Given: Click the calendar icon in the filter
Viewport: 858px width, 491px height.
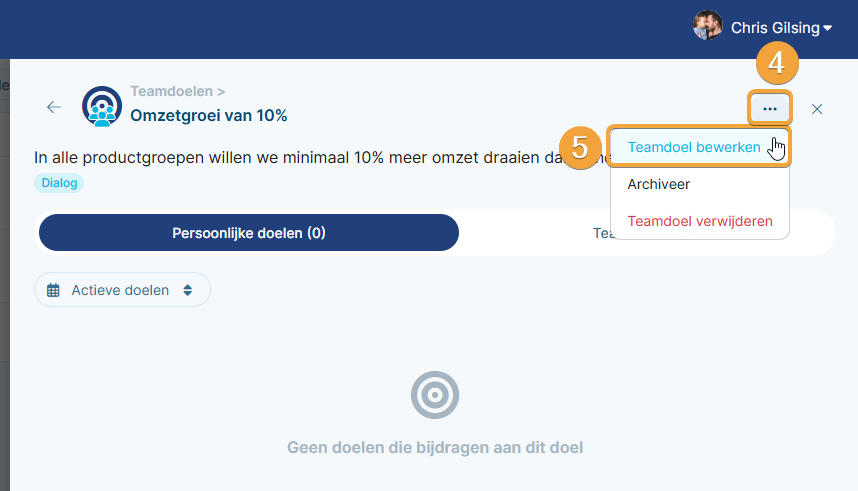Looking at the screenshot, I should tap(53, 290).
